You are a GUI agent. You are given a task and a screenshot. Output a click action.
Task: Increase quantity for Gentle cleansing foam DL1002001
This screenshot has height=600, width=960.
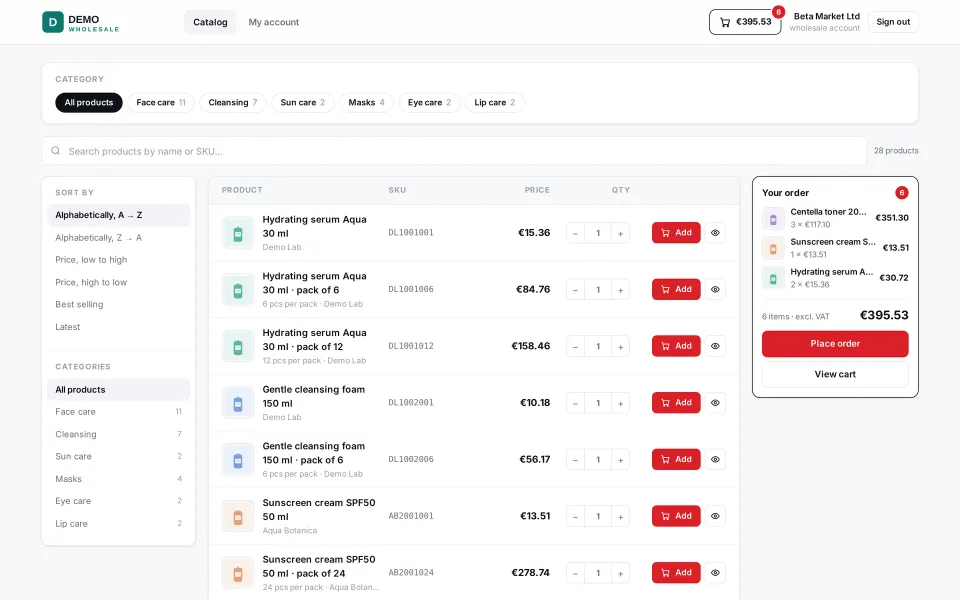pyautogui.click(x=620, y=403)
